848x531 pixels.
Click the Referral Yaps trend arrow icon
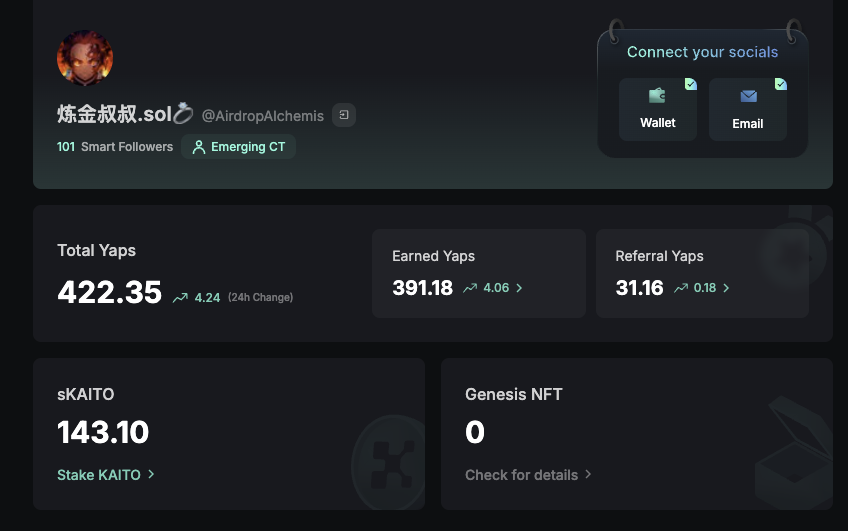pyautogui.click(x=681, y=288)
